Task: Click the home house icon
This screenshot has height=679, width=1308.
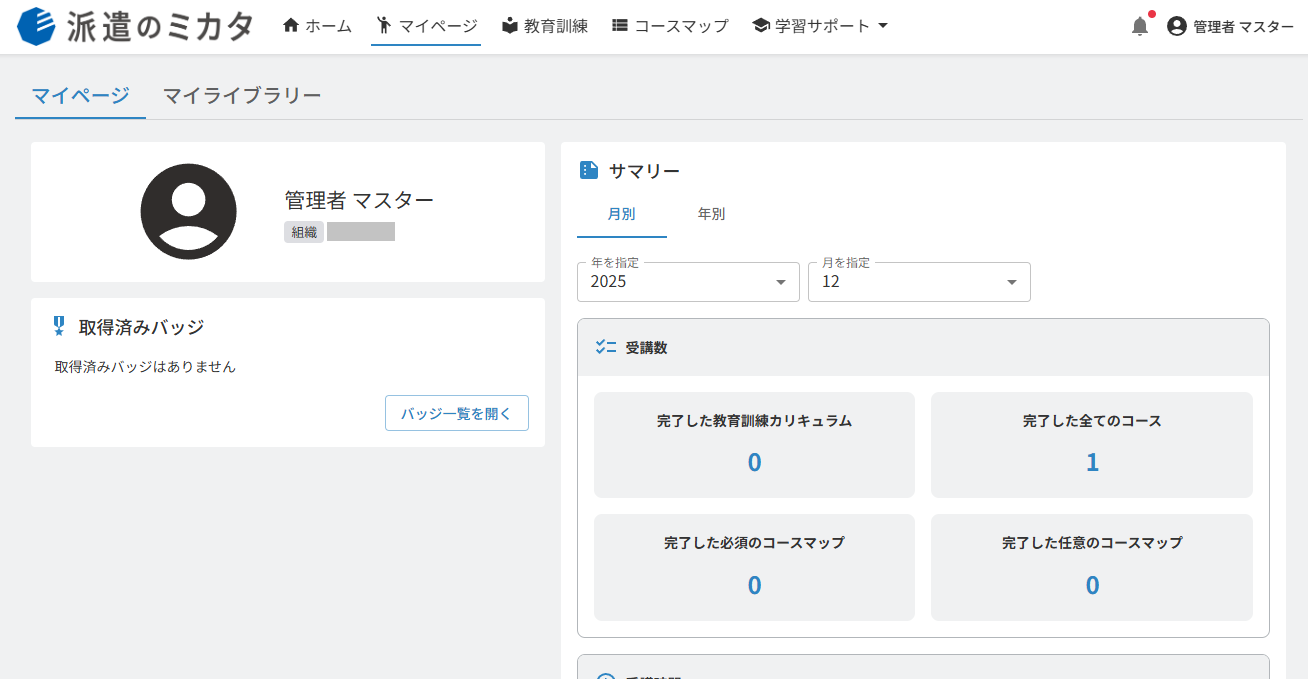Action: pyautogui.click(x=291, y=26)
